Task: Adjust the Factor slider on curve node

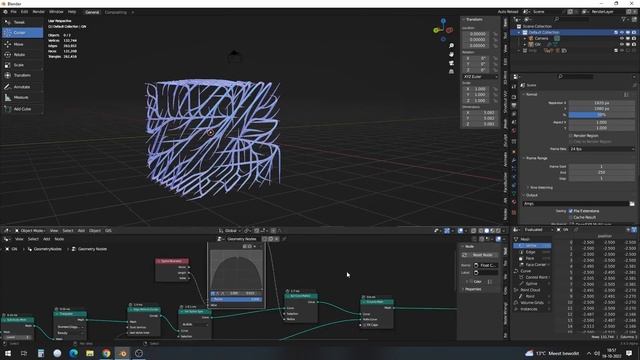Action: 236,299
